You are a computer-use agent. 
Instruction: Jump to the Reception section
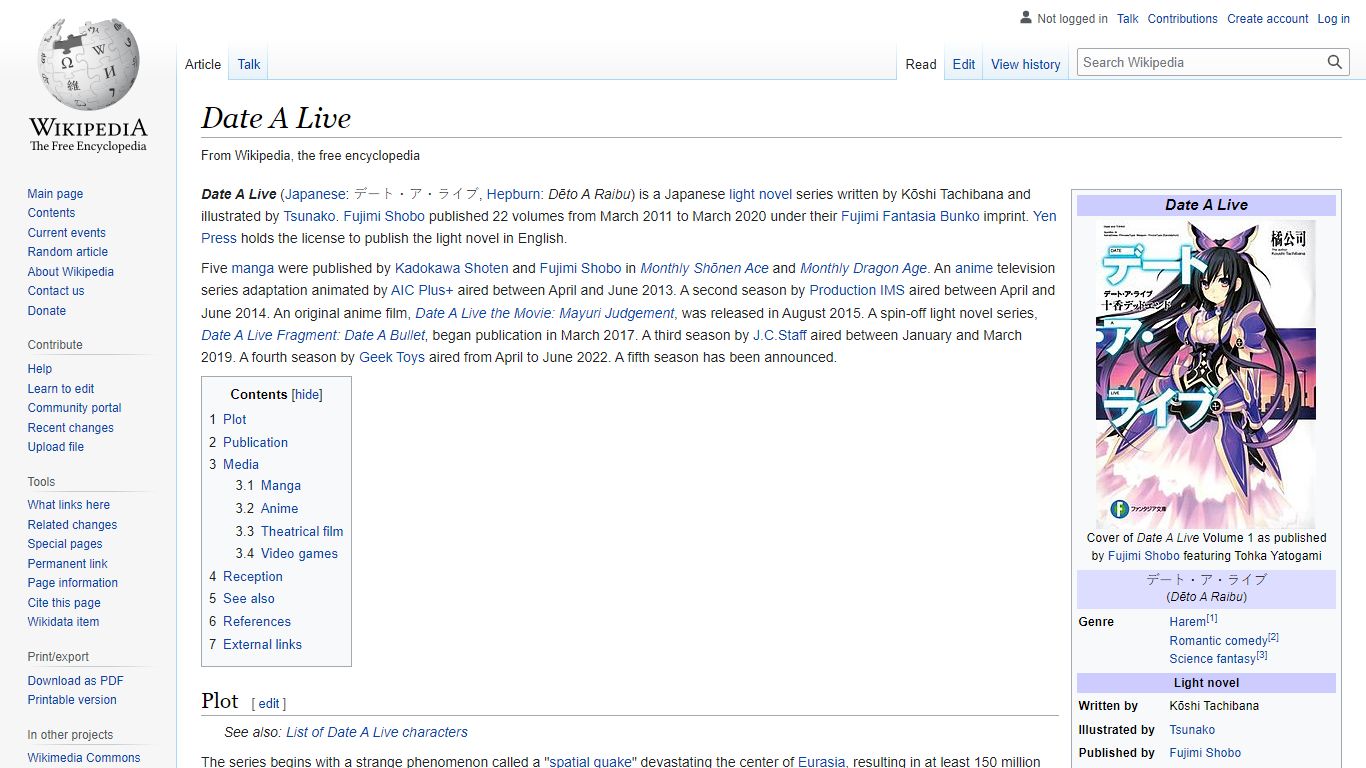click(252, 576)
